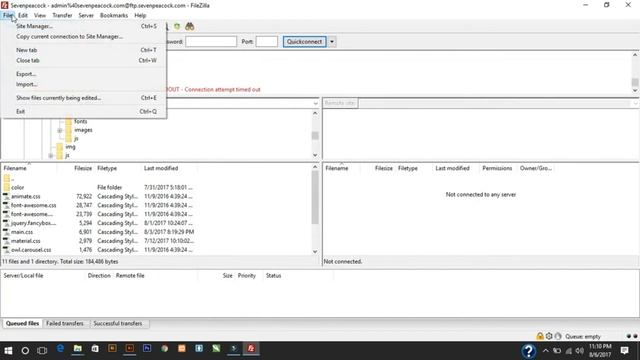
Task: Focus the Port input field
Action: tap(267, 42)
